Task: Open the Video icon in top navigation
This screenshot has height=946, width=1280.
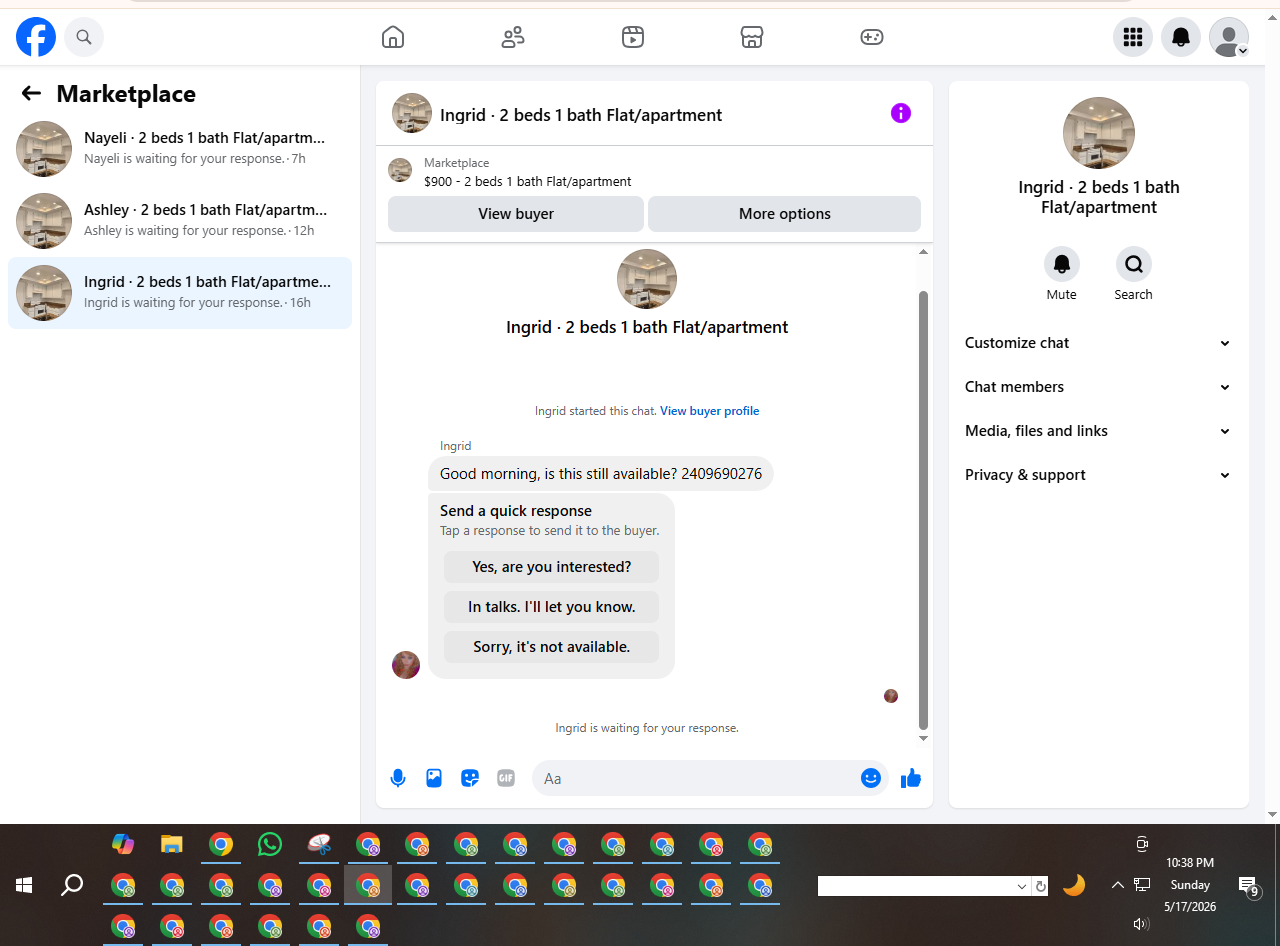Action: pyautogui.click(x=633, y=37)
